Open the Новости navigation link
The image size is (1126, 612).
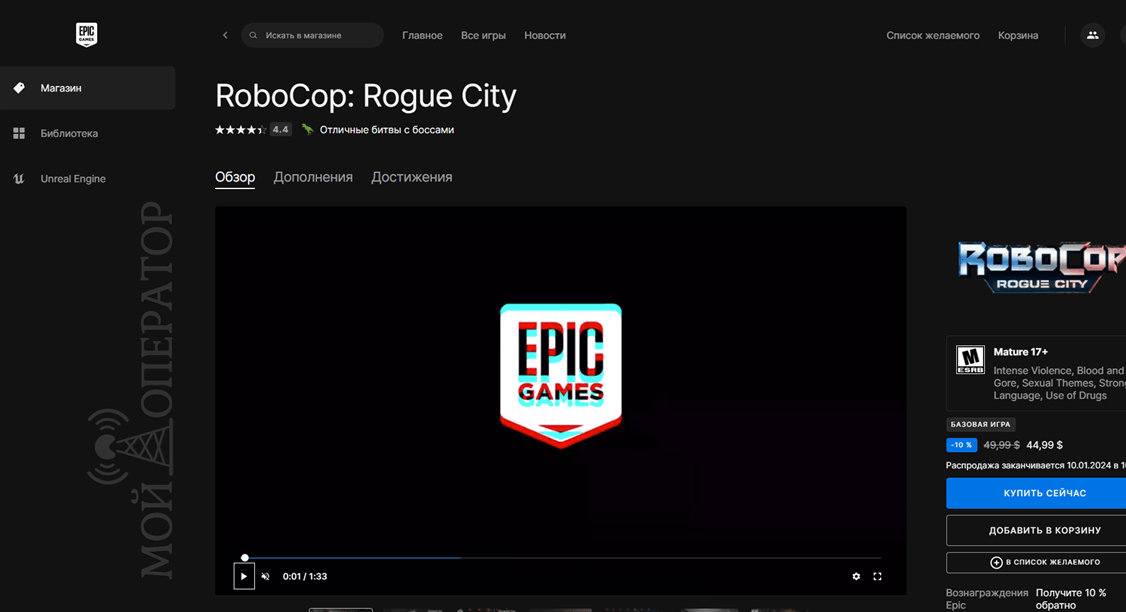tap(545, 35)
